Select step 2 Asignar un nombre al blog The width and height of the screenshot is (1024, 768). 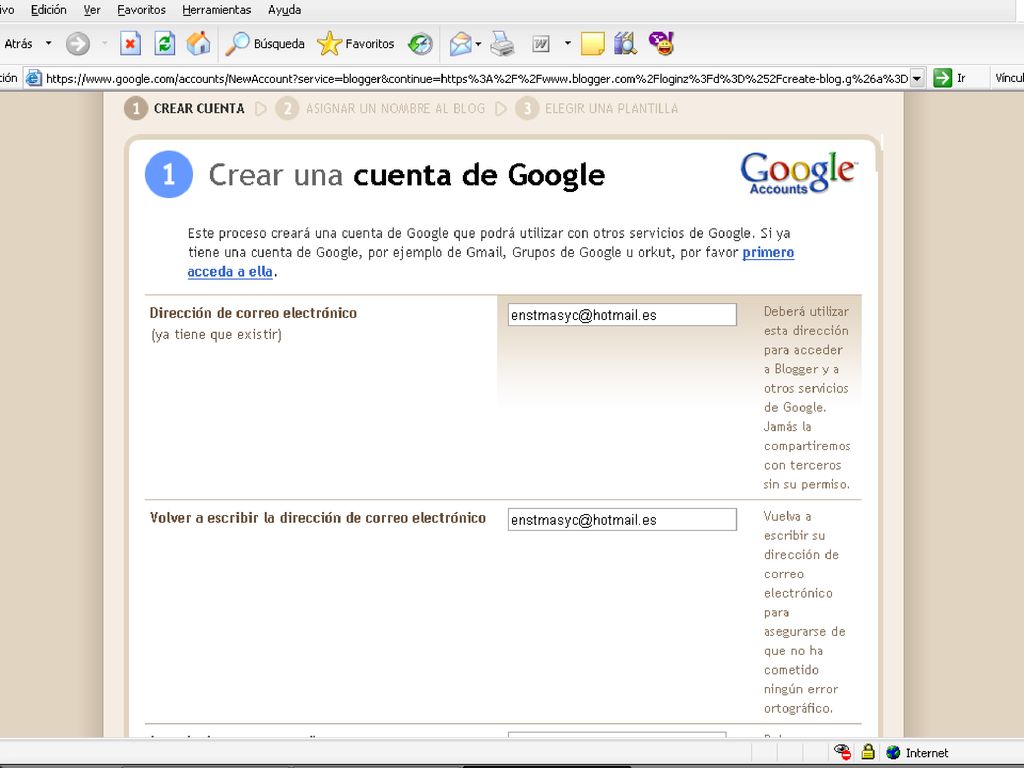(381, 108)
